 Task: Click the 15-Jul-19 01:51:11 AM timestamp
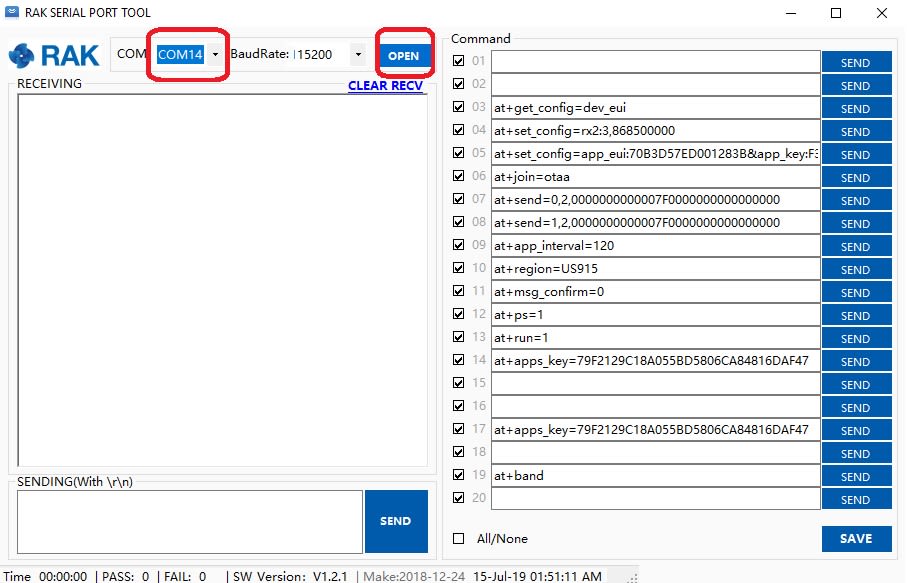tap(537, 577)
